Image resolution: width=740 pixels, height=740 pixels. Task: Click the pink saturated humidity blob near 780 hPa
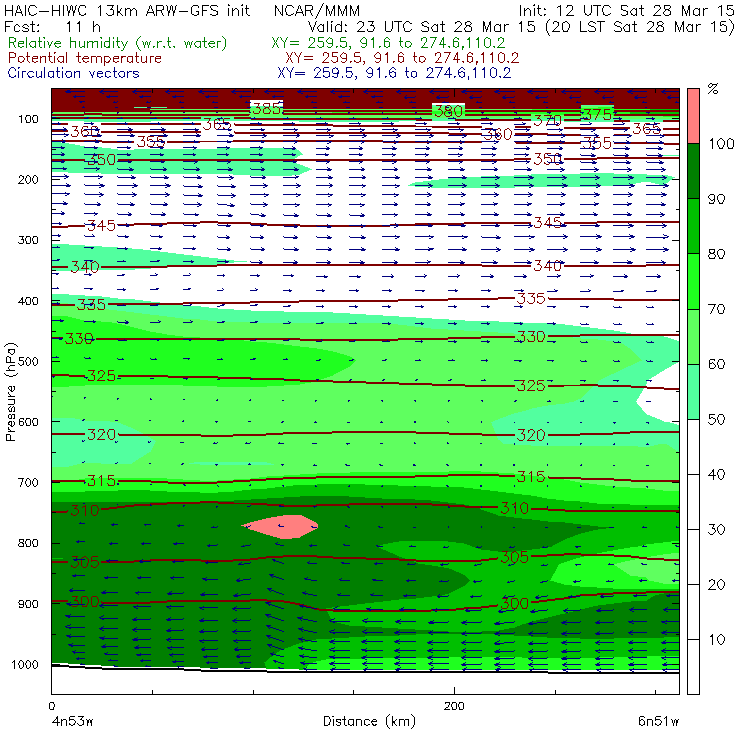pyautogui.click(x=280, y=527)
